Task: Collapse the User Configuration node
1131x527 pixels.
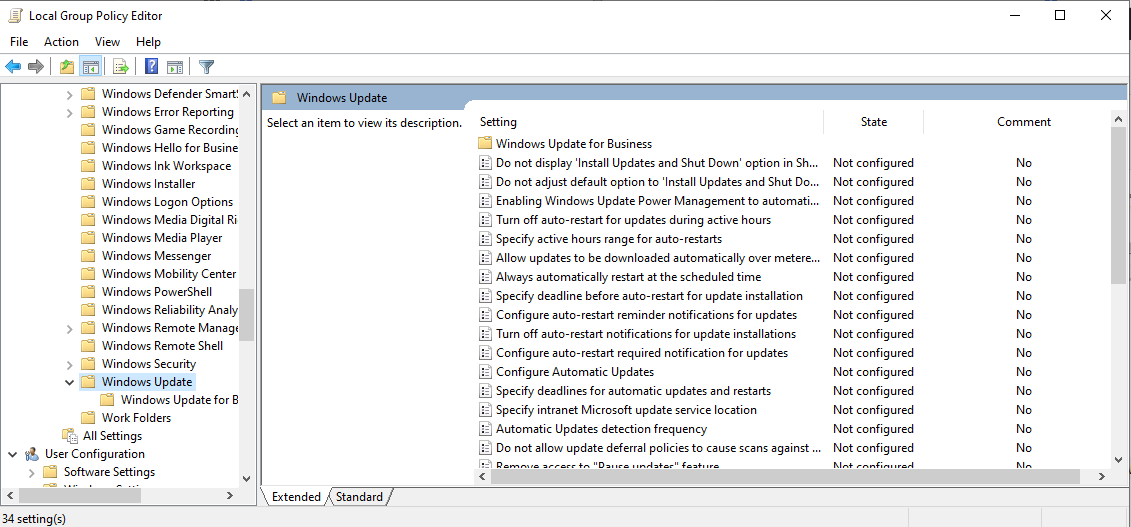Action: [13, 454]
